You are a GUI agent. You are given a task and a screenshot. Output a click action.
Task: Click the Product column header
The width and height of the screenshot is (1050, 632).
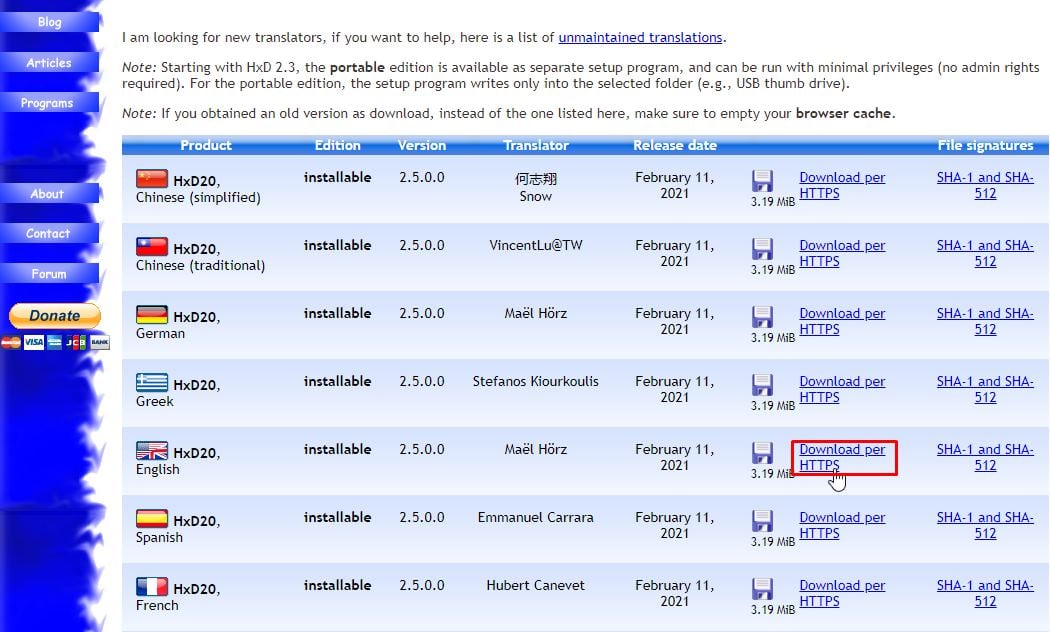click(206, 145)
